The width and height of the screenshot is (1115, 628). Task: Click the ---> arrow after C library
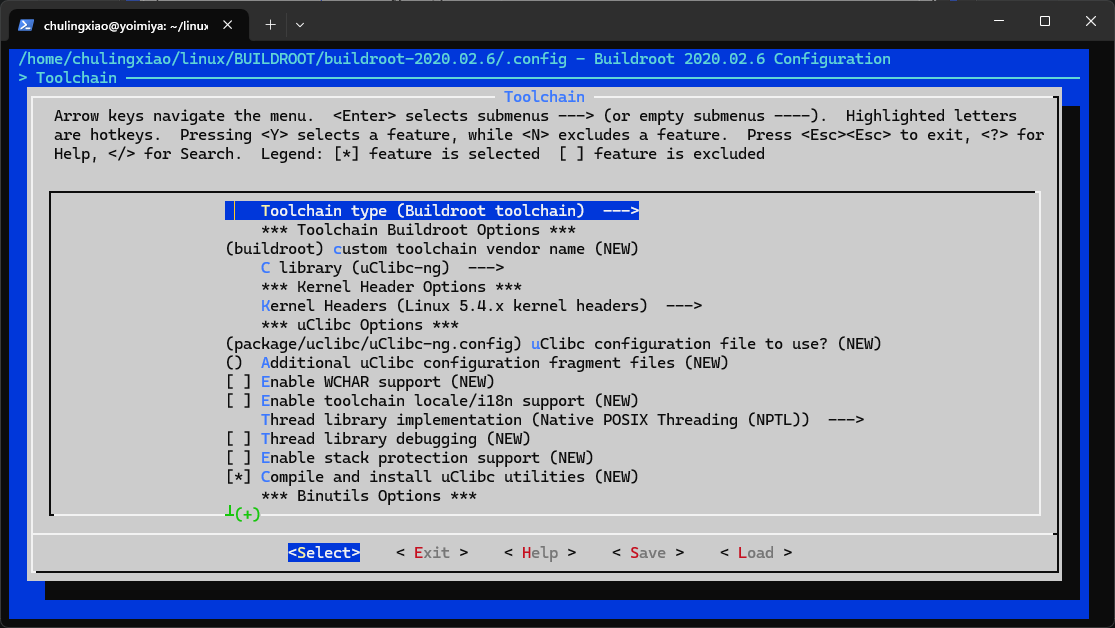tap(486, 267)
